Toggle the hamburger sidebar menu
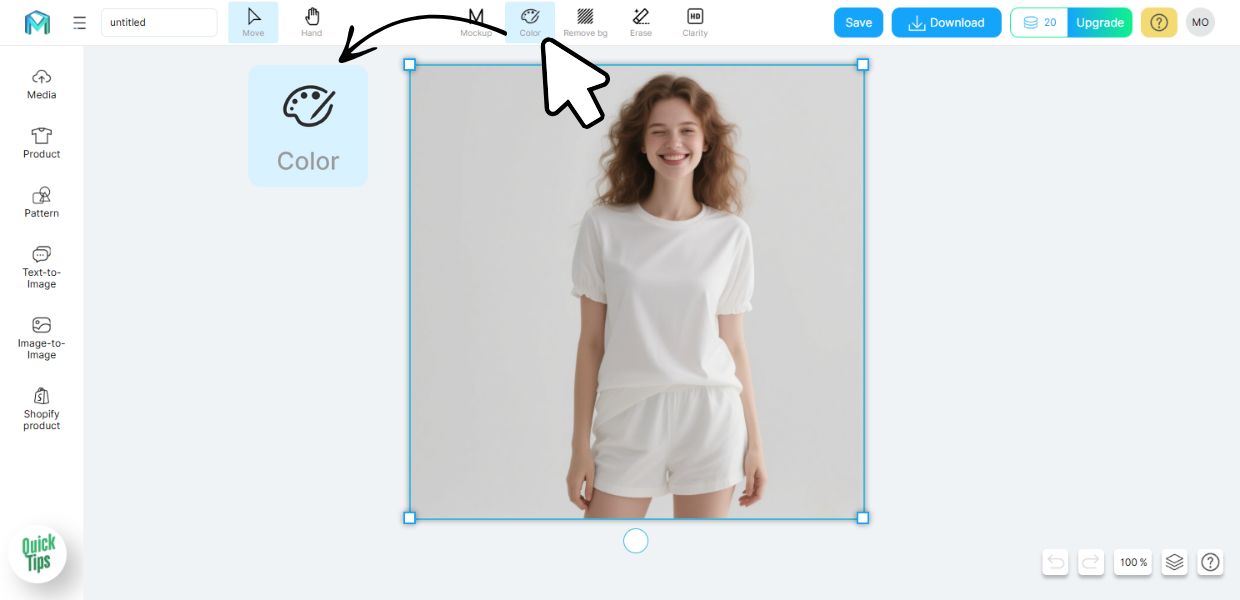Image resolution: width=1240 pixels, height=600 pixels. (x=80, y=22)
